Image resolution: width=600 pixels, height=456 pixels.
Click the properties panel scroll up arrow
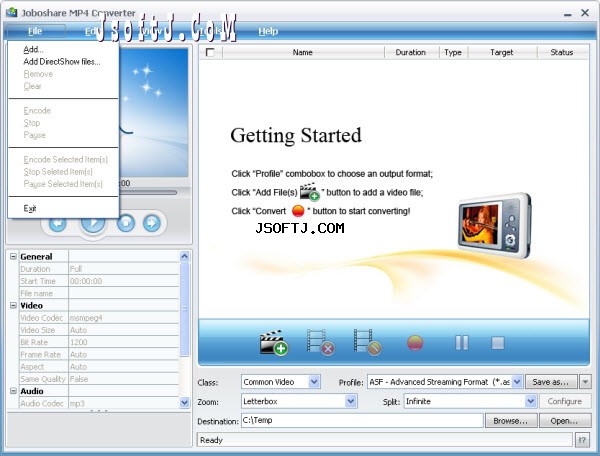pos(184,256)
